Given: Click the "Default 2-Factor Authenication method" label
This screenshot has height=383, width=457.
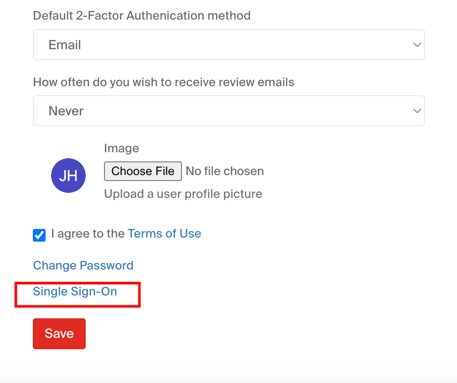Looking at the screenshot, I should coord(142,16).
